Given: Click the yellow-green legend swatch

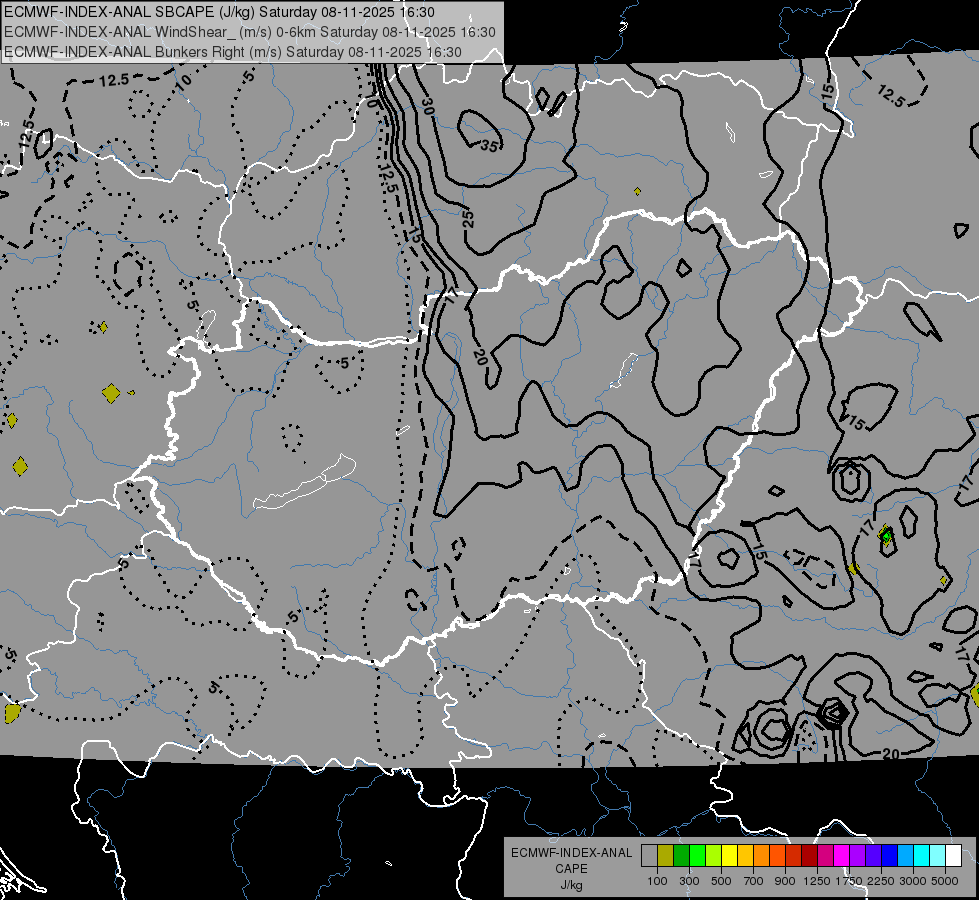Looking at the screenshot, I should [x=714, y=855].
